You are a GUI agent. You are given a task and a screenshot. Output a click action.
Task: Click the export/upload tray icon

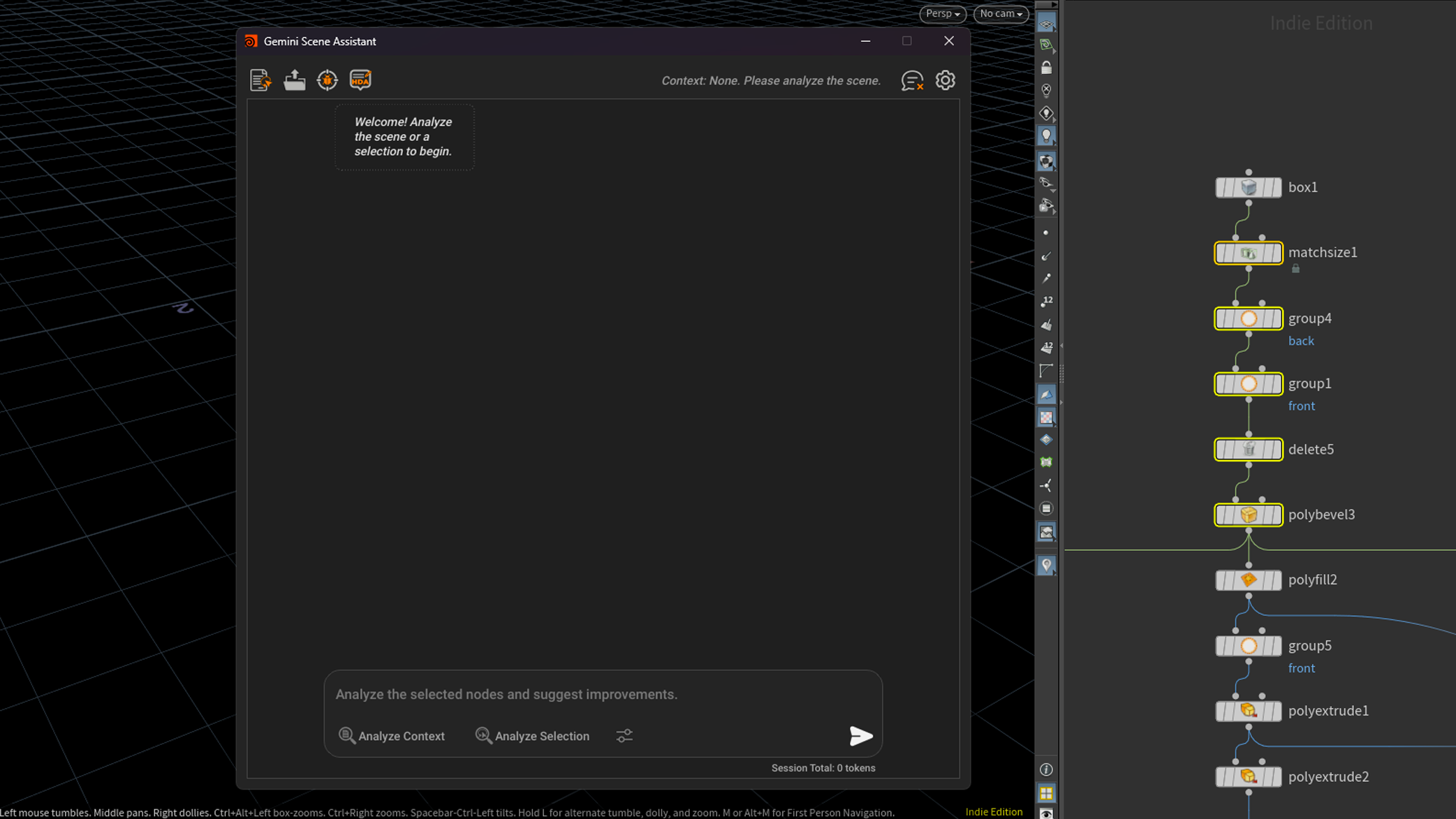click(x=294, y=80)
